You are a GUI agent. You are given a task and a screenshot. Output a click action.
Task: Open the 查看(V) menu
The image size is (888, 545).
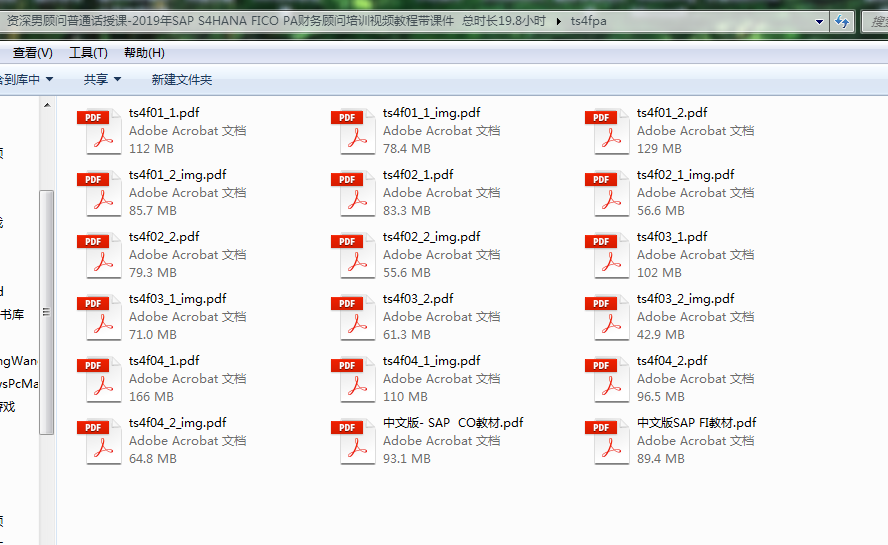click(32, 52)
